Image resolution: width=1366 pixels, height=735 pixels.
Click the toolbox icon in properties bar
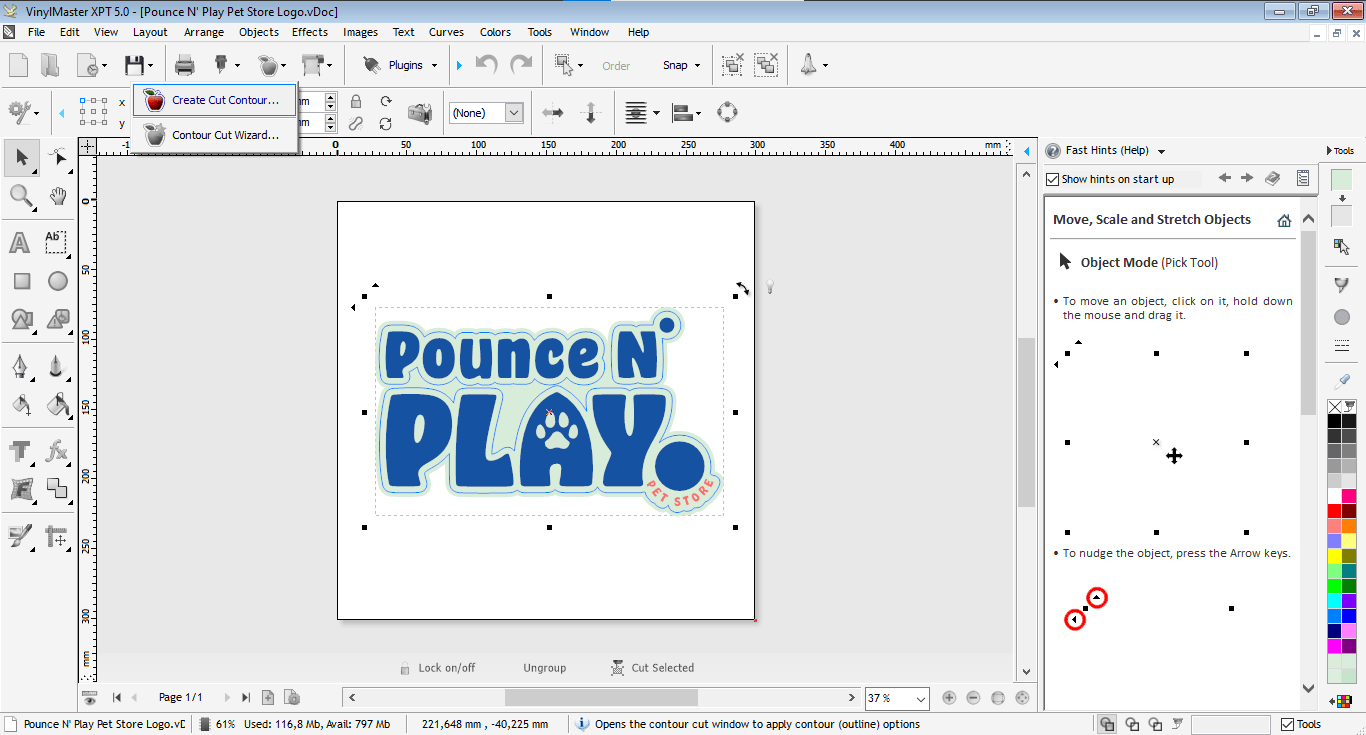[420, 113]
